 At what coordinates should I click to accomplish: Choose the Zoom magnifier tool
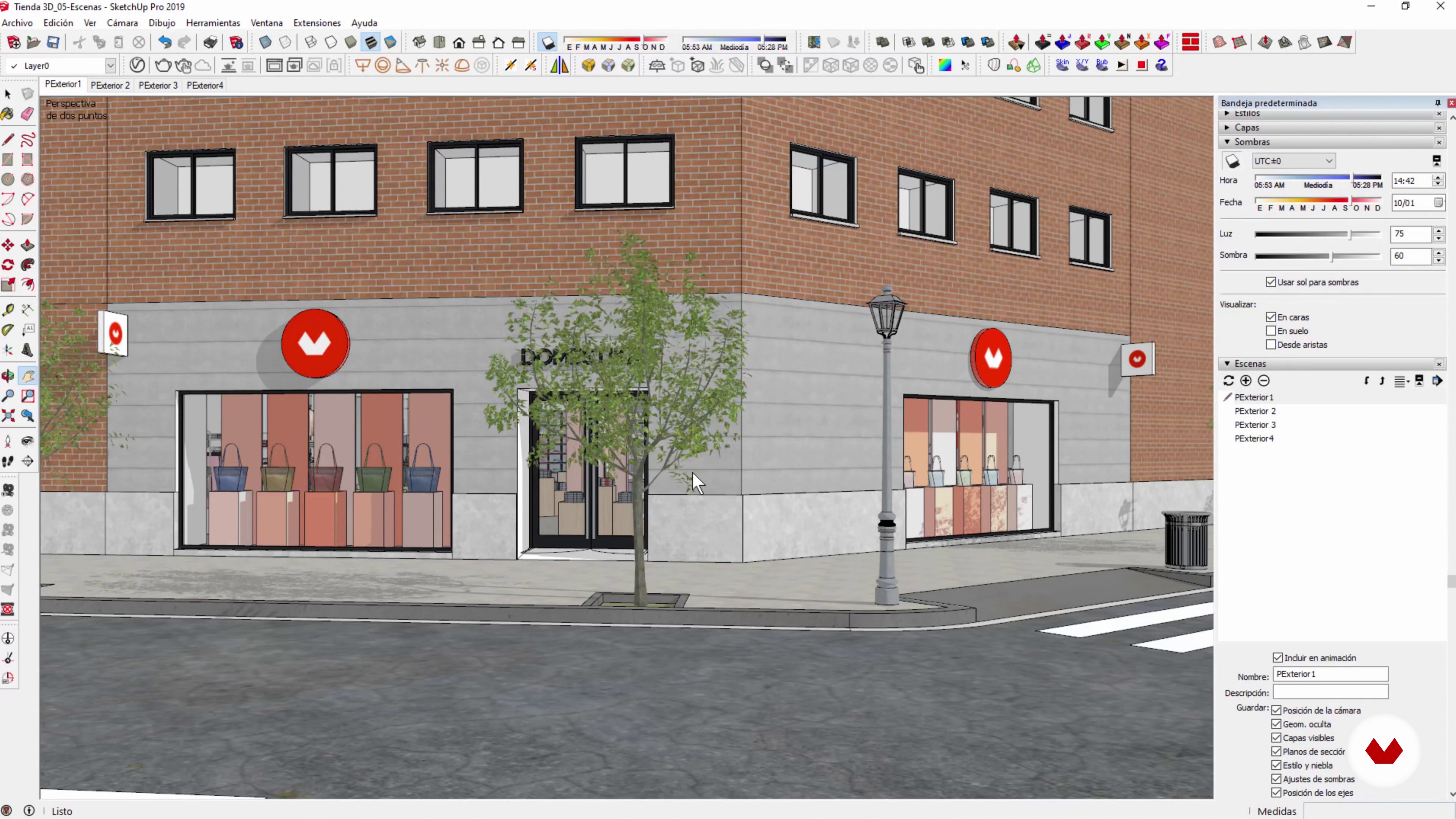[8, 395]
